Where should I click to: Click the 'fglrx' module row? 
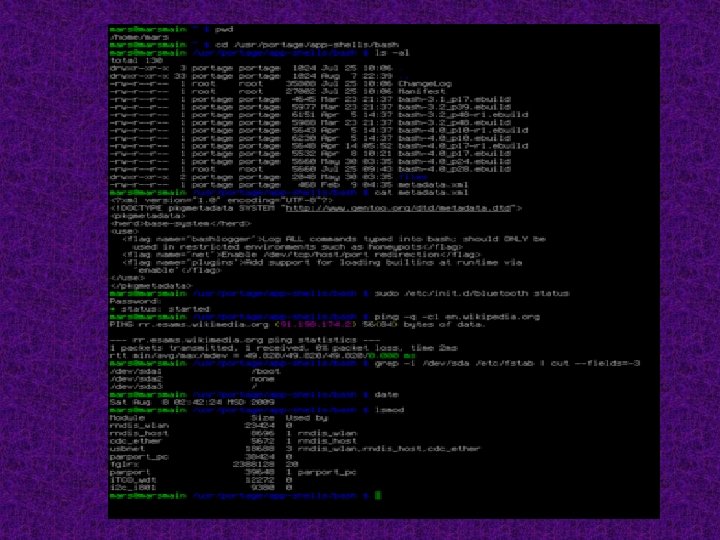(x=204, y=465)
